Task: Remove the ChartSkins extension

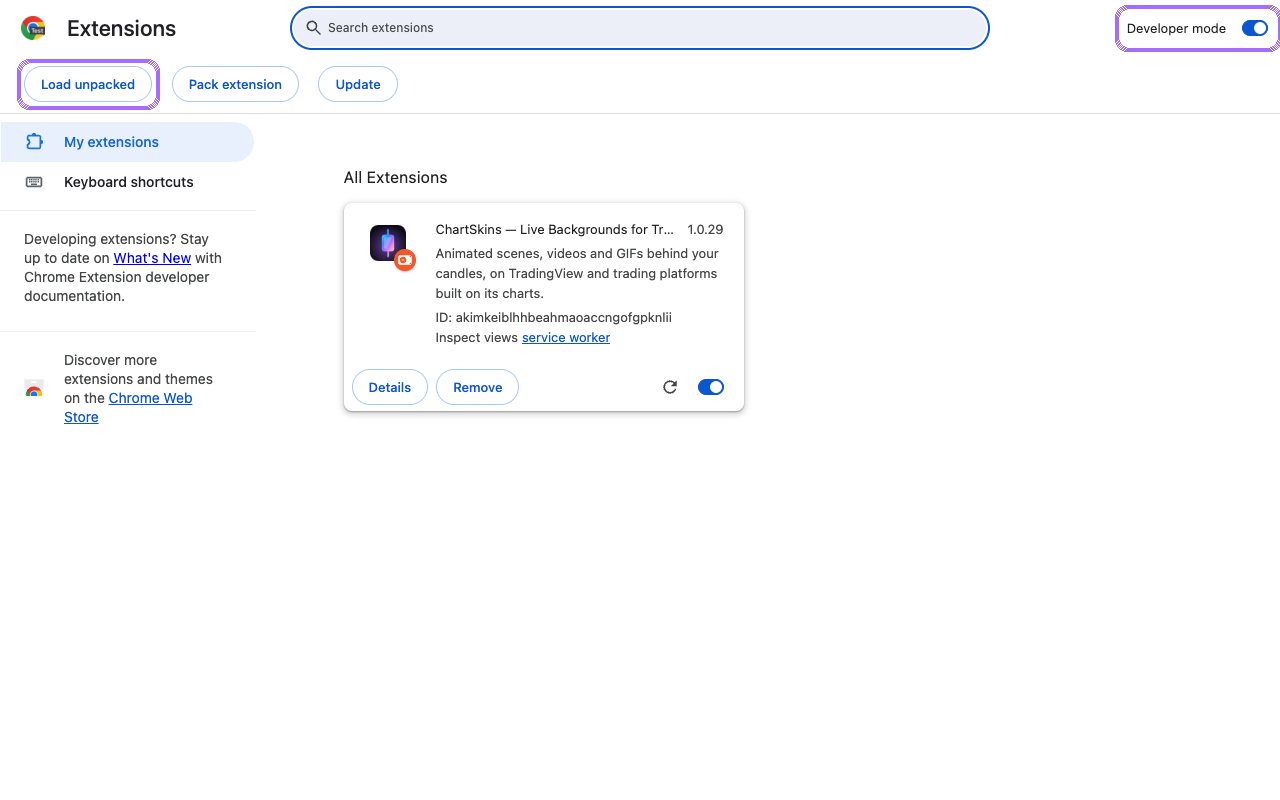Action: 477,387
